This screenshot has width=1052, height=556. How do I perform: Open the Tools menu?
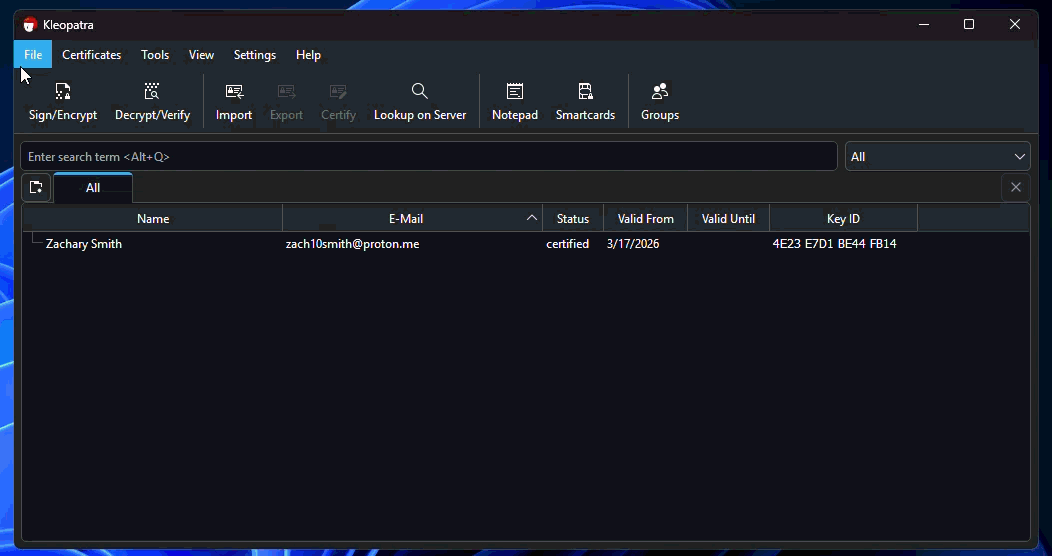click(155, 54)
